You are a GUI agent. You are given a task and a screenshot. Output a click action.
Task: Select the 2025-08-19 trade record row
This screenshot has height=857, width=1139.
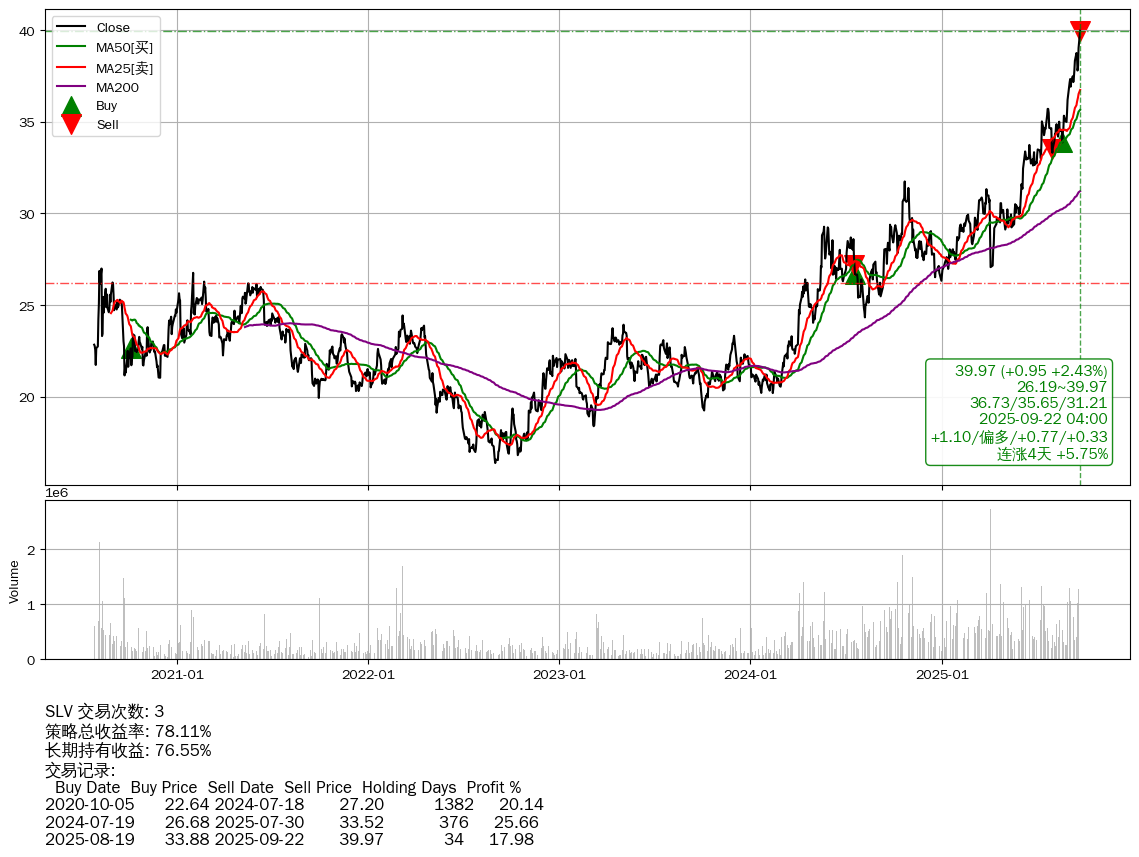pos(289,839)
